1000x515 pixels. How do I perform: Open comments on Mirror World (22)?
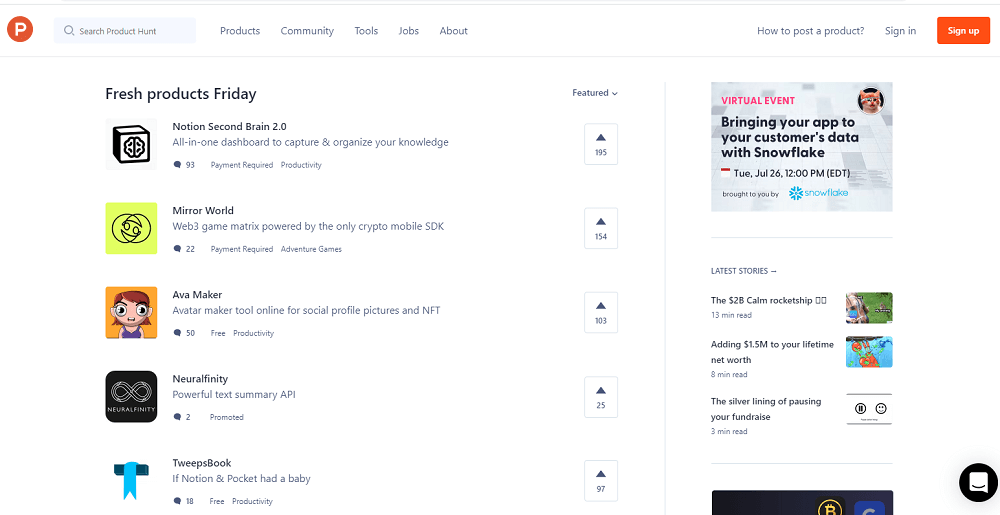184,249
